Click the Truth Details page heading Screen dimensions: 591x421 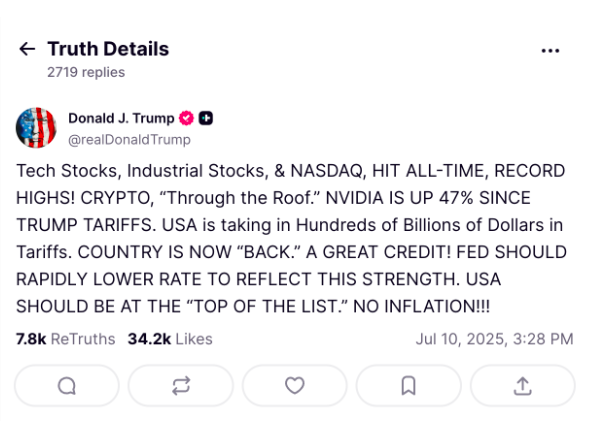(x=108, y=49)
